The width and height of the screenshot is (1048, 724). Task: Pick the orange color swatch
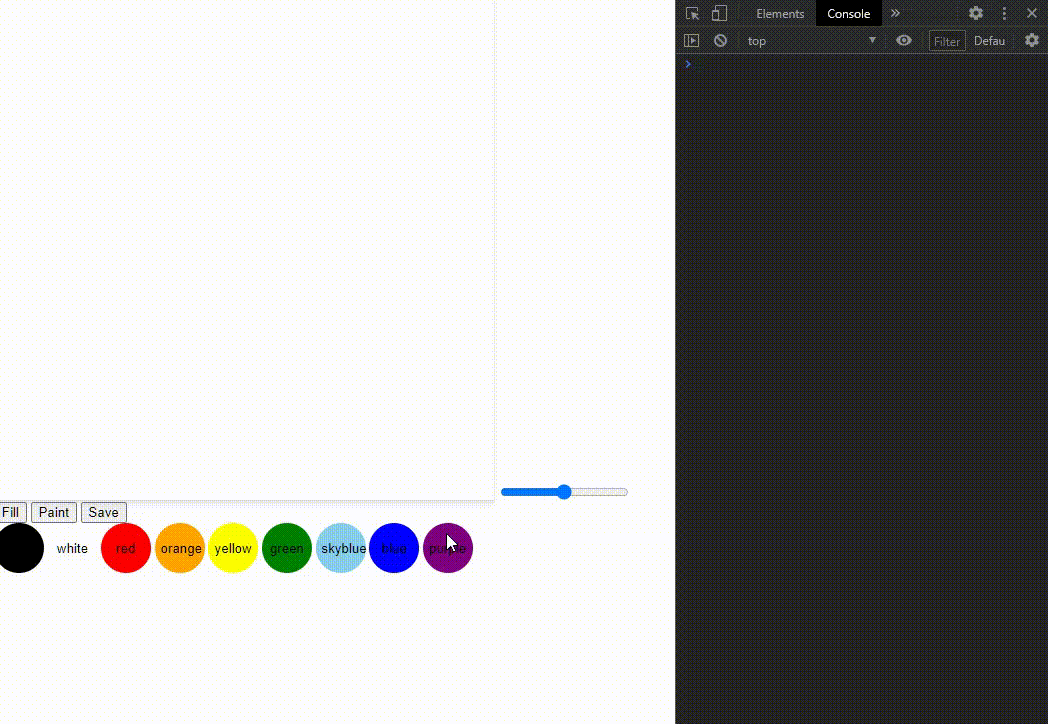180,548
